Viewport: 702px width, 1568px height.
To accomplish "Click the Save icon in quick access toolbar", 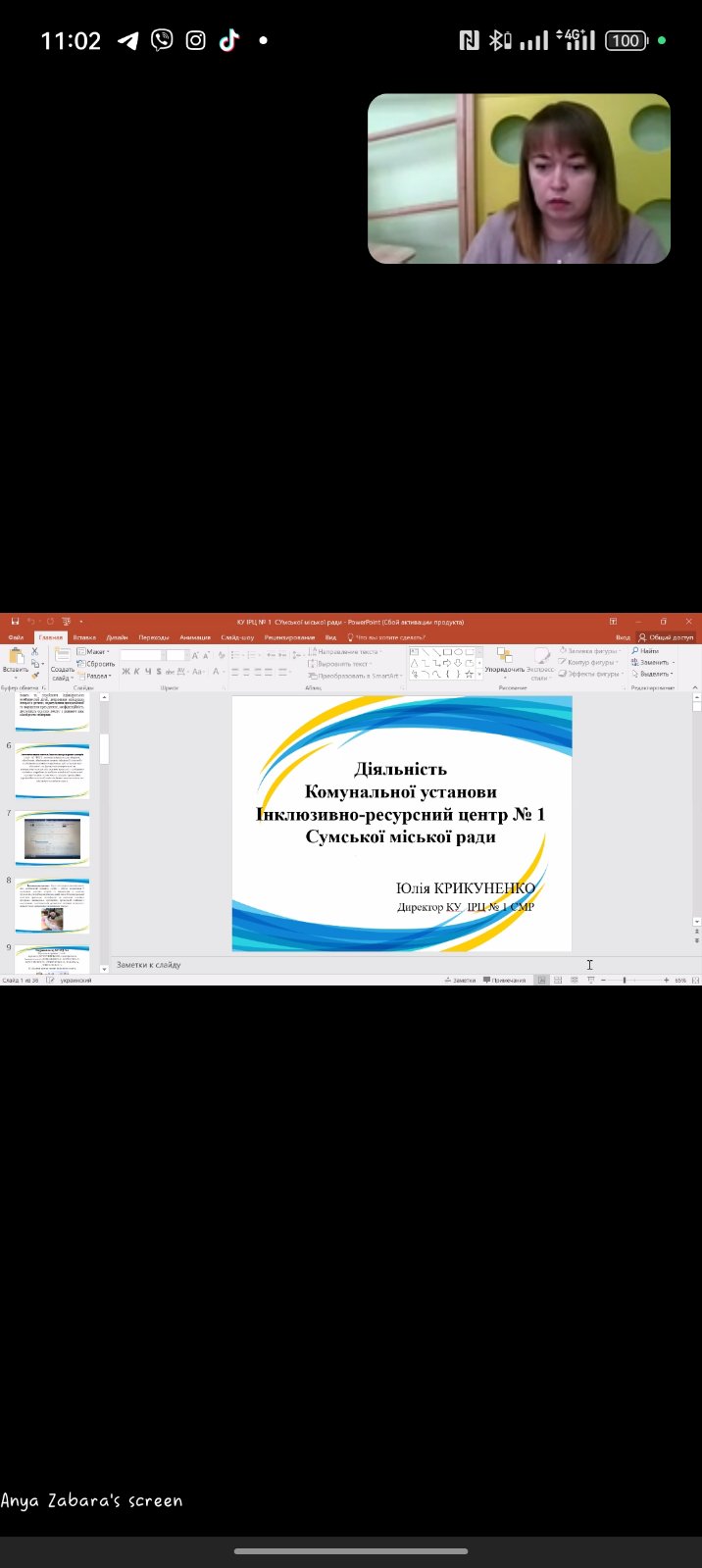I will coord(15,622).
